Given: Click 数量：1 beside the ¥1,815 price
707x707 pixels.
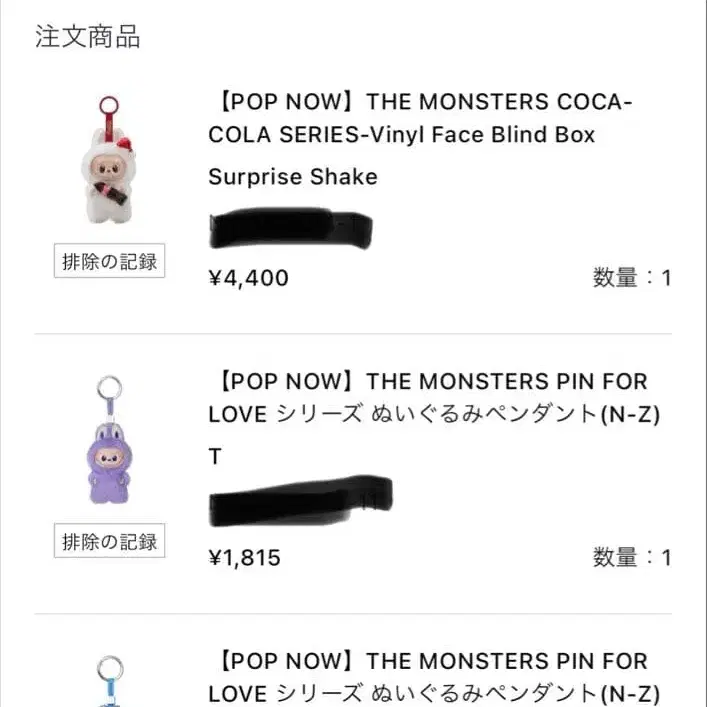Looking at the screenshot, I should coord(631,558).
